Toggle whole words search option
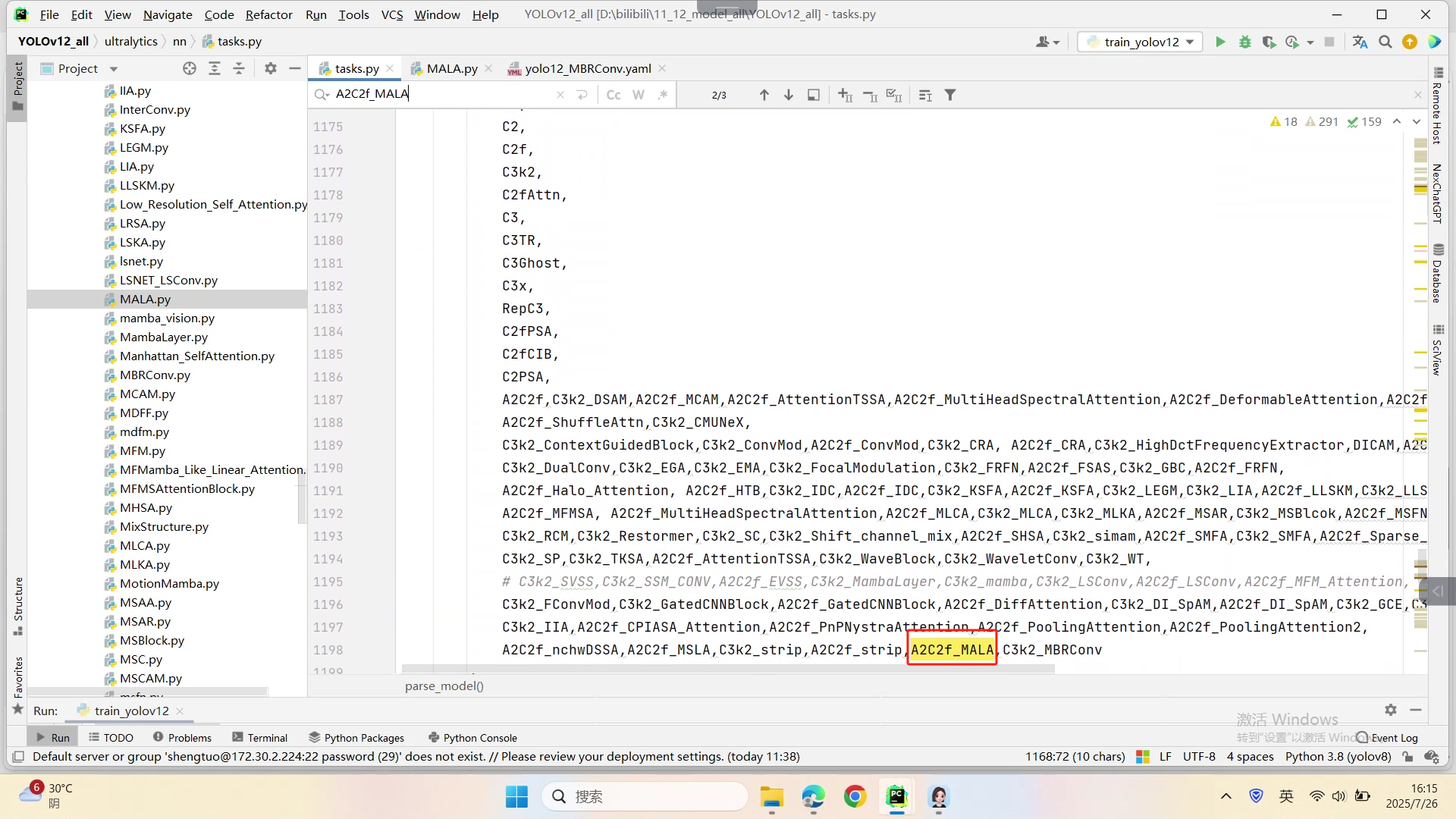Image resolution: width=1456 pixels, height=819 pixels. click(x=639, y=95)
